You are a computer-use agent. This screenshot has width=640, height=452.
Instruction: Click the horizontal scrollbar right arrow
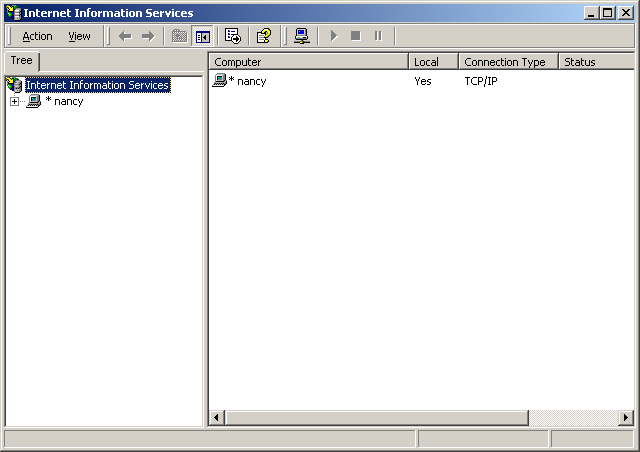point(626,417)
